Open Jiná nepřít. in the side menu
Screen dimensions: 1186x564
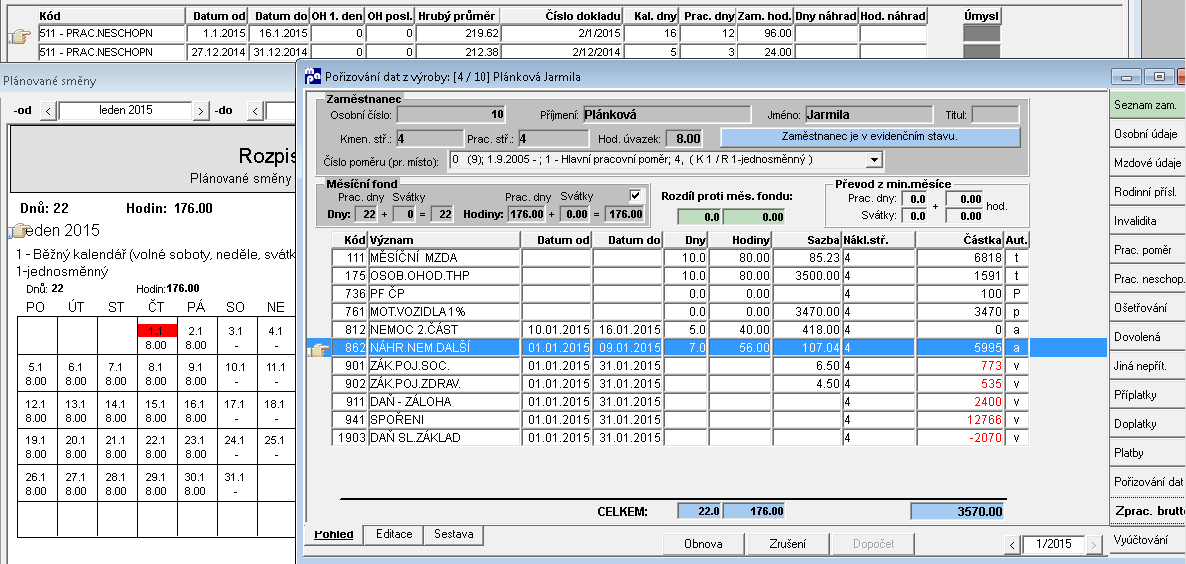(x=1147, y=366)
